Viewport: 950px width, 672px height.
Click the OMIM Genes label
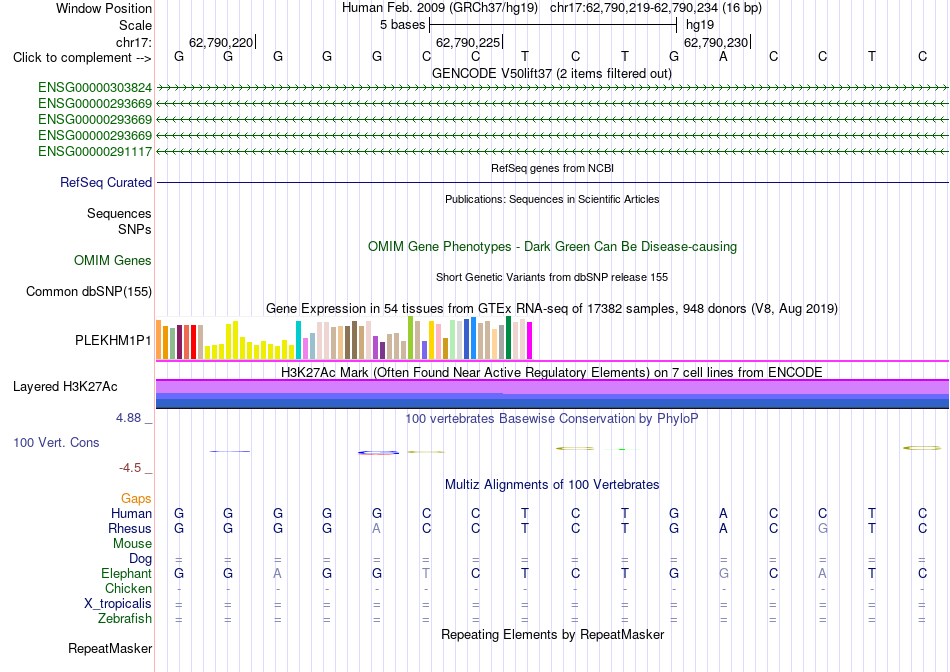pos(112,261)
